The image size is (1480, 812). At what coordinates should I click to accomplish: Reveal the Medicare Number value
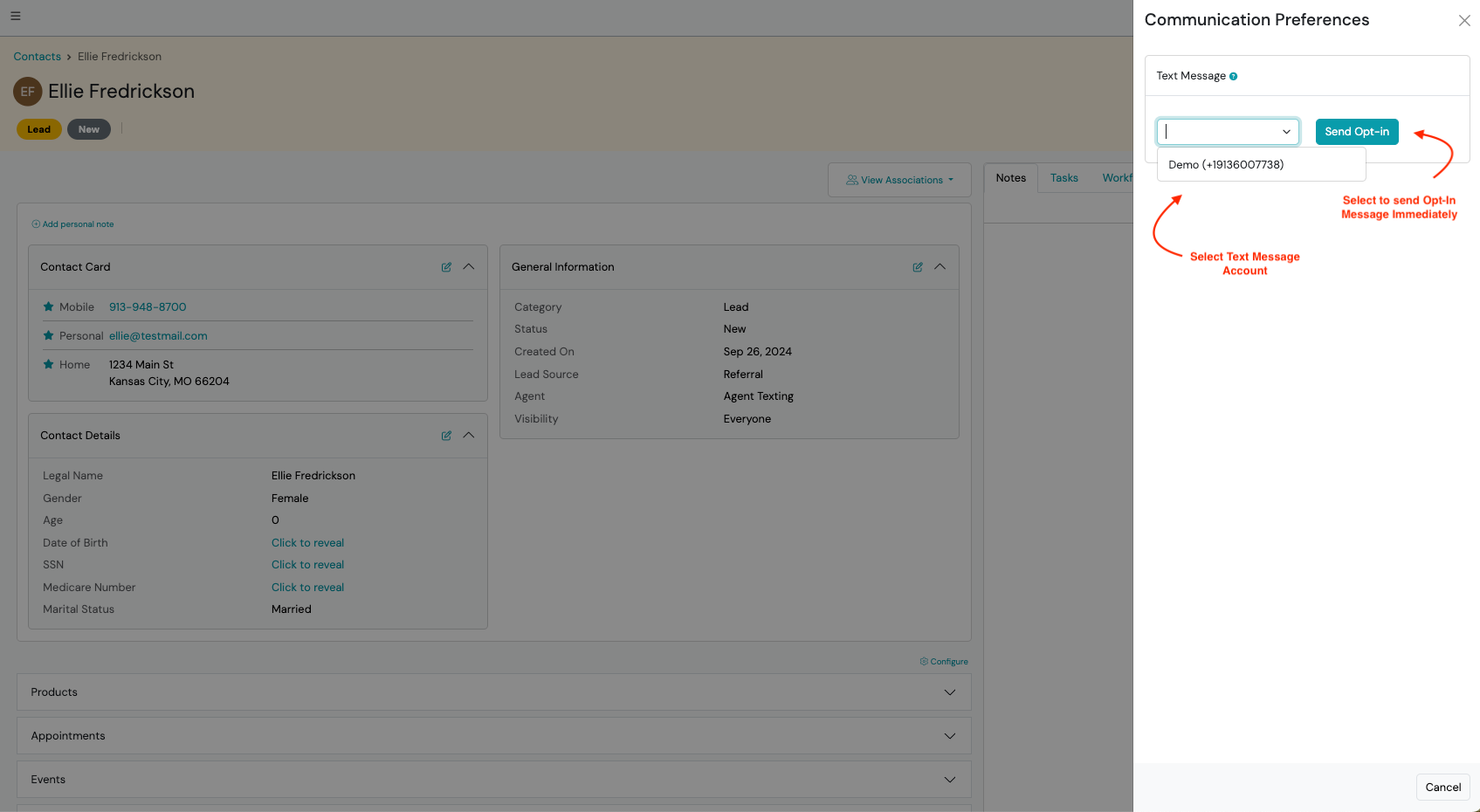click(307, 588)
